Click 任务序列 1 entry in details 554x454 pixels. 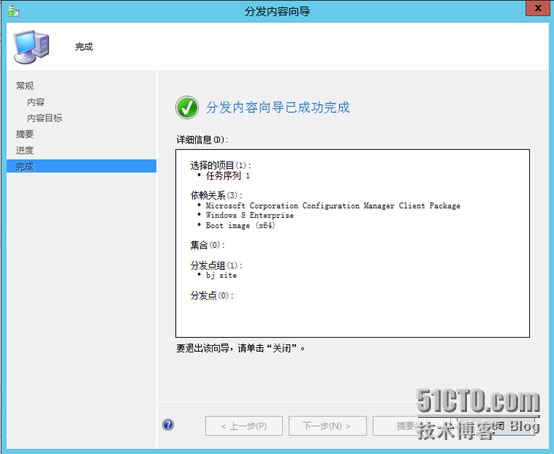pos(228,175)
